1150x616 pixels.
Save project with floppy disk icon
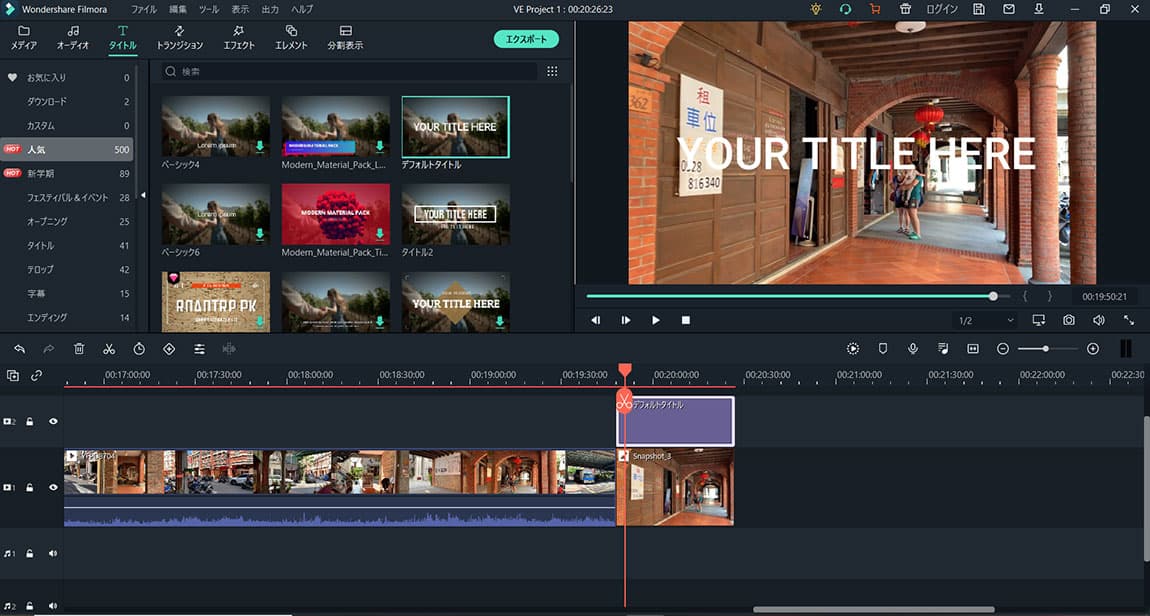click(x=979, y=10)
